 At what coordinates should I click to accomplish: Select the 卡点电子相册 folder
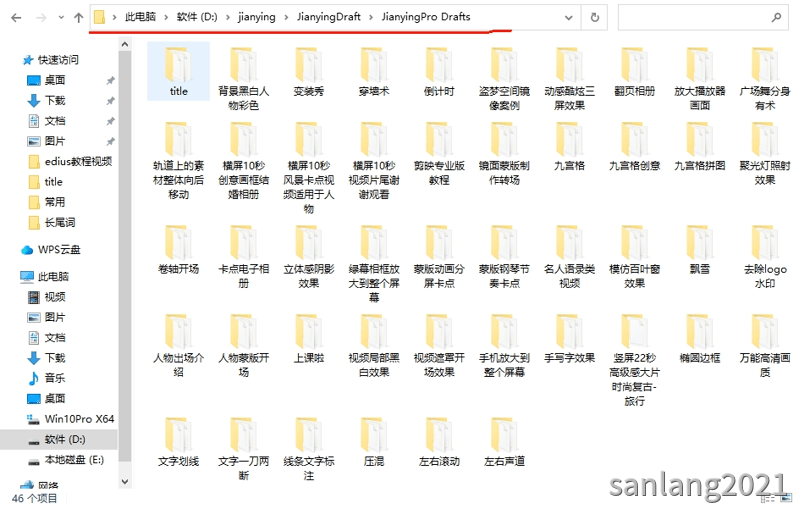click(x=244, y=256)
